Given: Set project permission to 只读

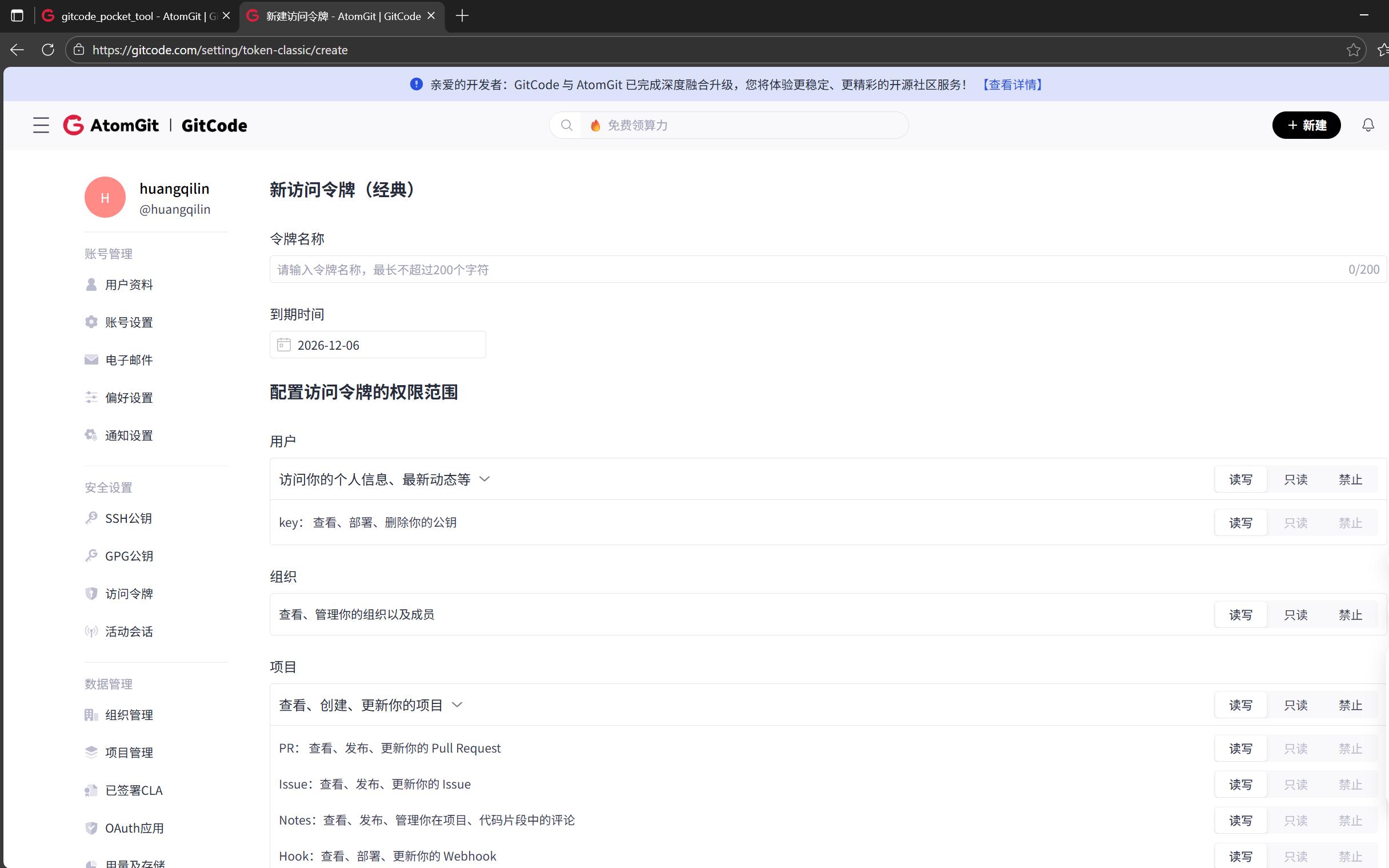Looking at the screenshot, I should pos(1295,705).
